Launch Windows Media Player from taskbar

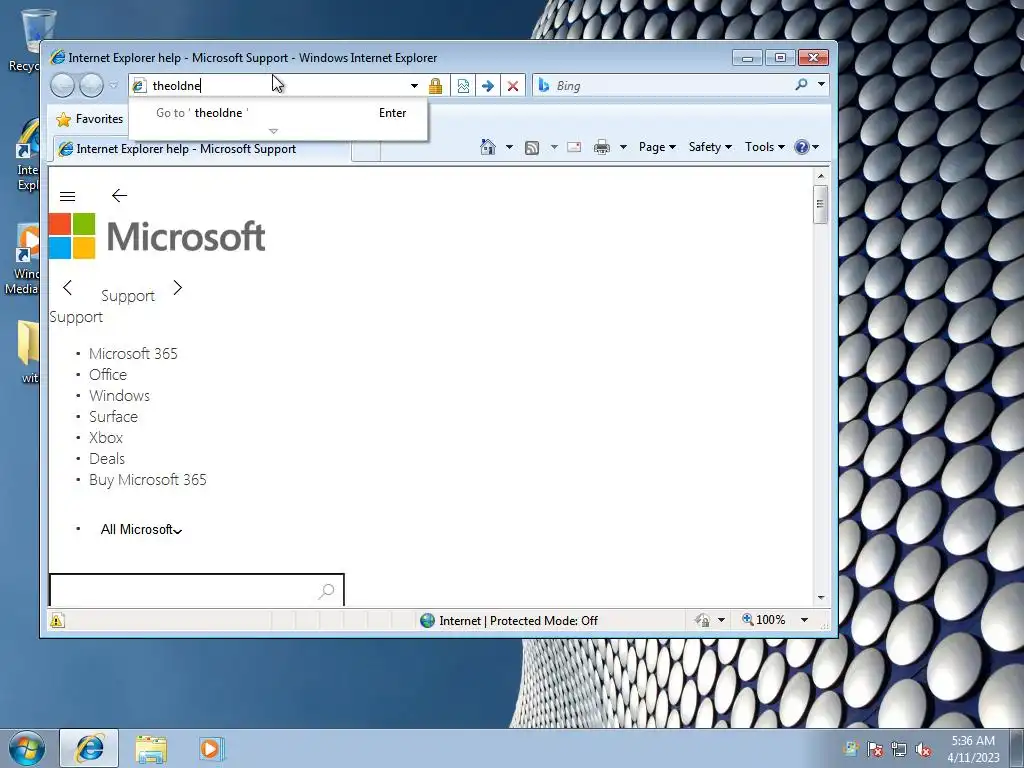pyautogui.click(x=211, y=749)
